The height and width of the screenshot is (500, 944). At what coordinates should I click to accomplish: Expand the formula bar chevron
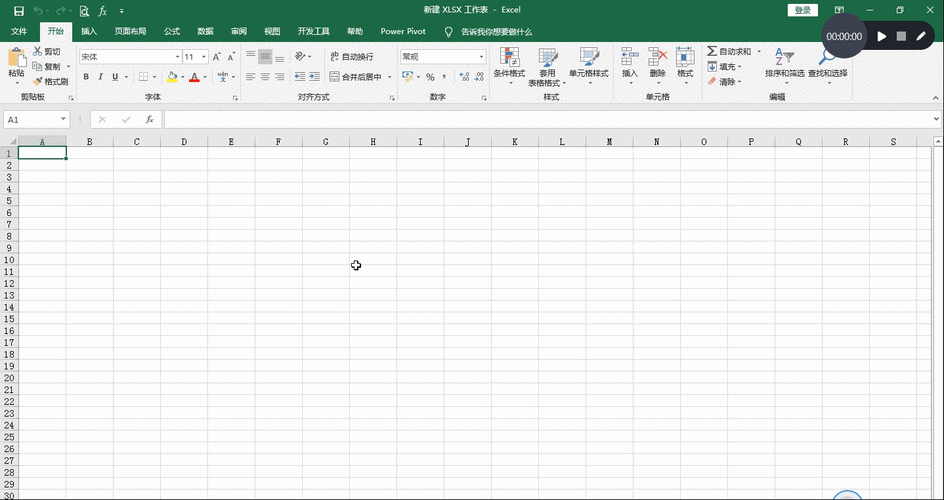click(x=936, y=120)
